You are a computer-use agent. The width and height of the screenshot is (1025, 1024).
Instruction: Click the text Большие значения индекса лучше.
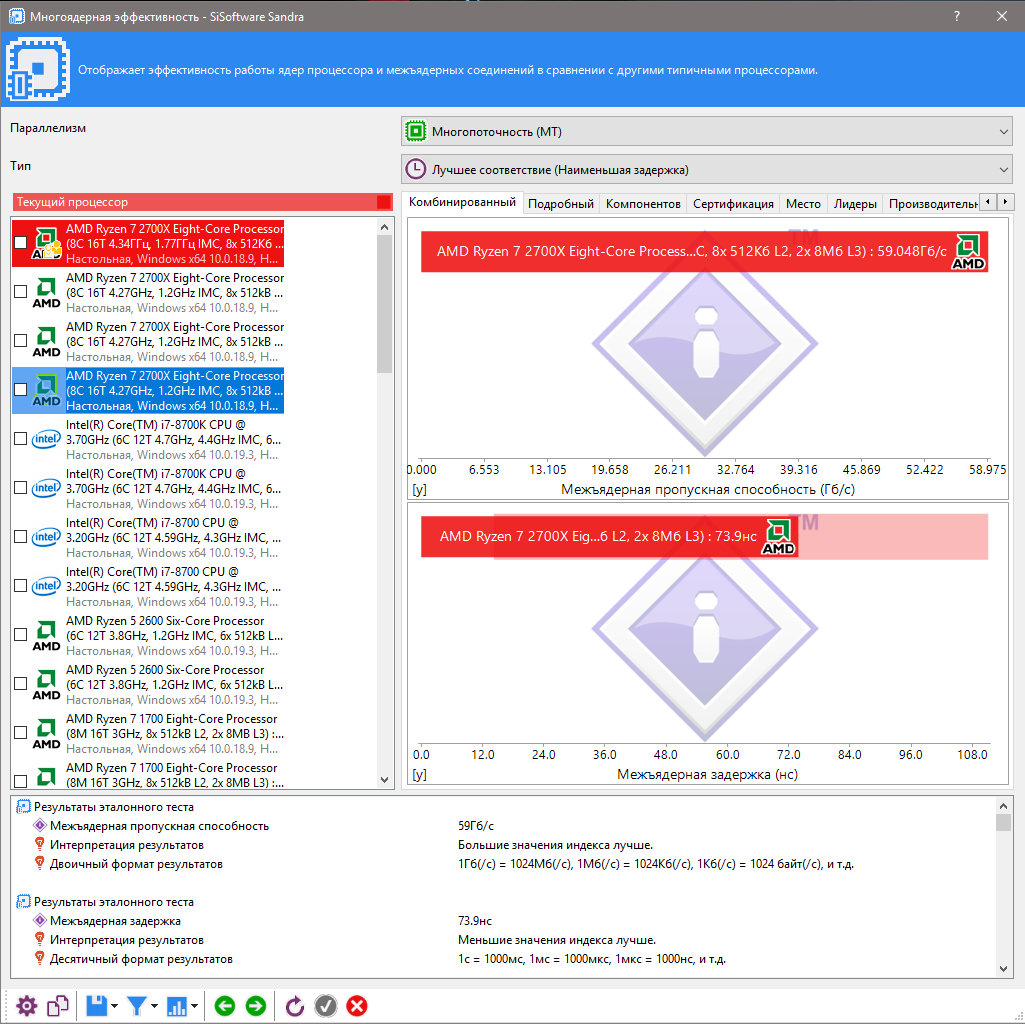tap(555, 845)
